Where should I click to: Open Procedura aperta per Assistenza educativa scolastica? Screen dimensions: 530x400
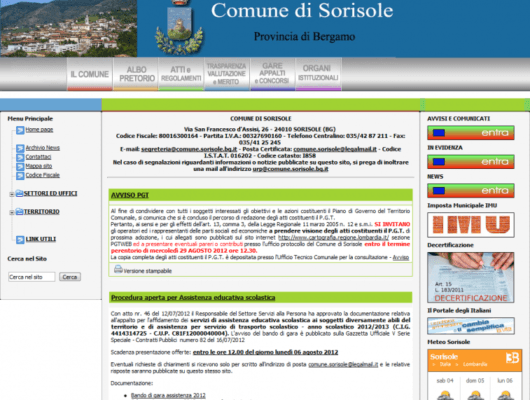point(193,298)
